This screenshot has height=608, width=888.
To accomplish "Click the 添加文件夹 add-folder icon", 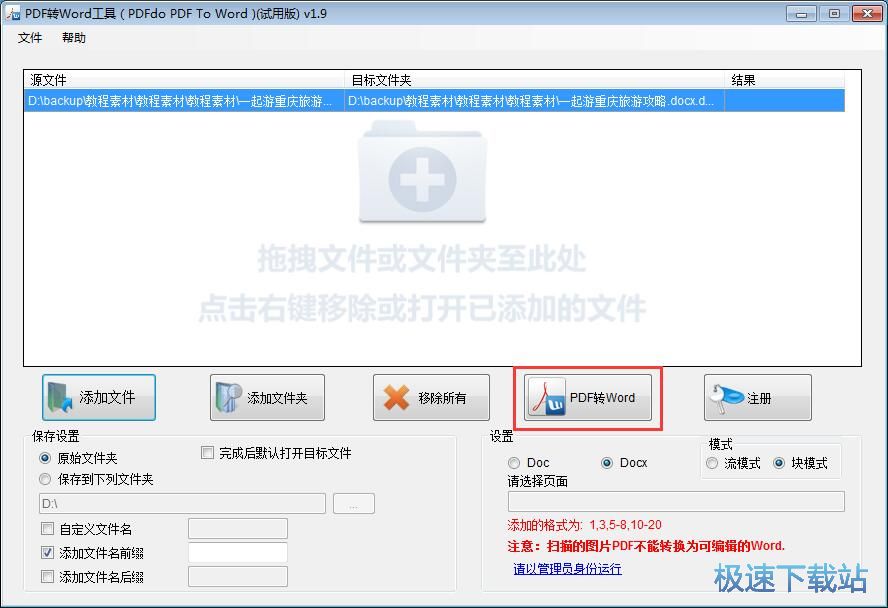I will (x=228, y=397).
